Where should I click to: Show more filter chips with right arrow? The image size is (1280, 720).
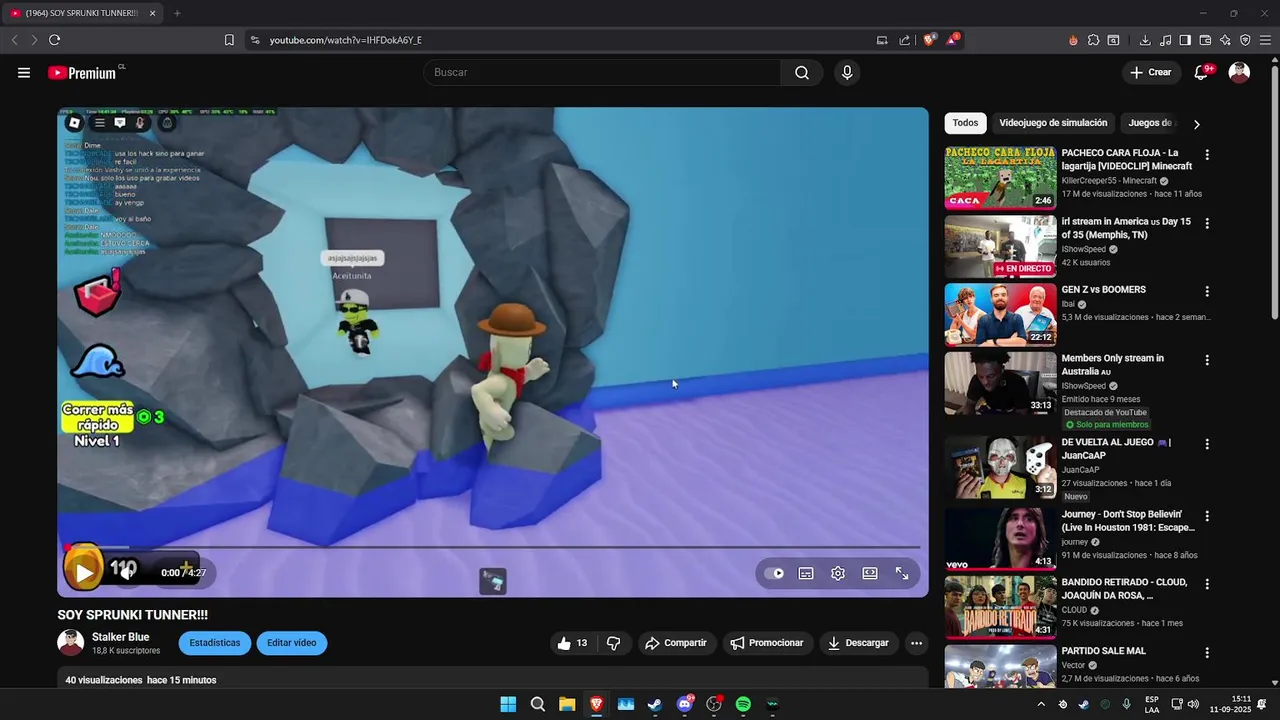coord(1196,124)
